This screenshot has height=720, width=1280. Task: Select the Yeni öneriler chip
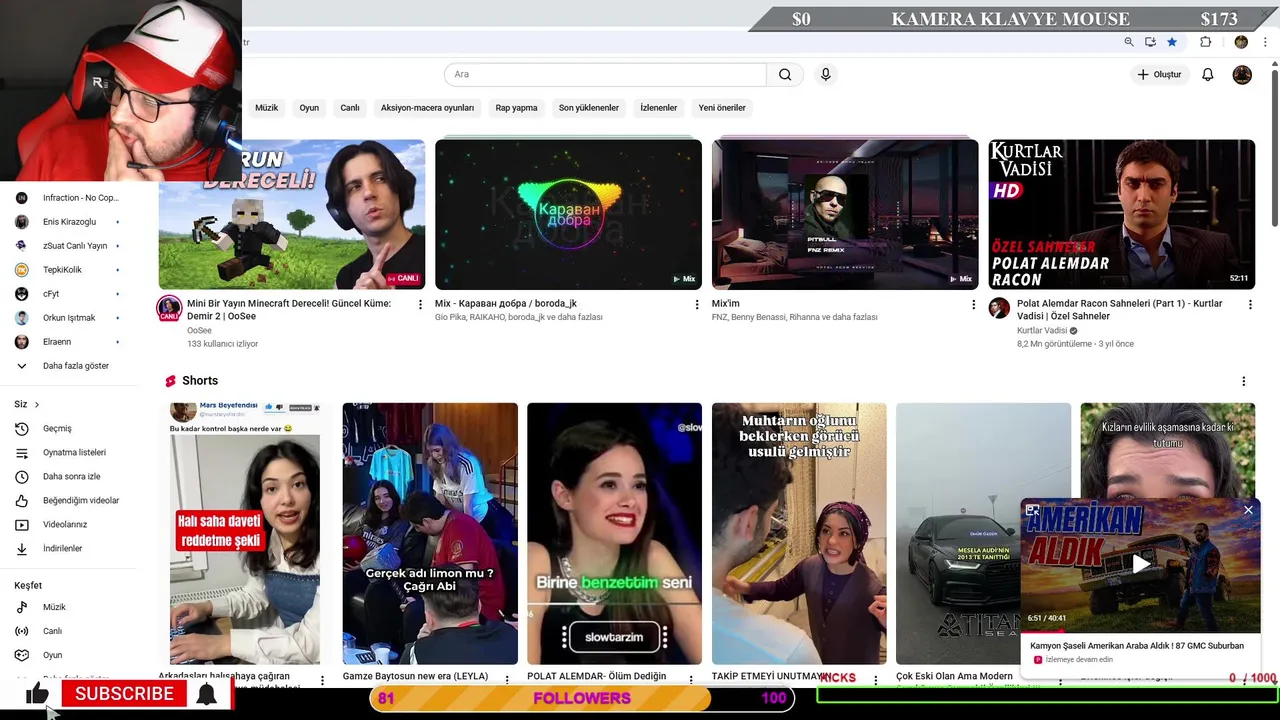722,108
